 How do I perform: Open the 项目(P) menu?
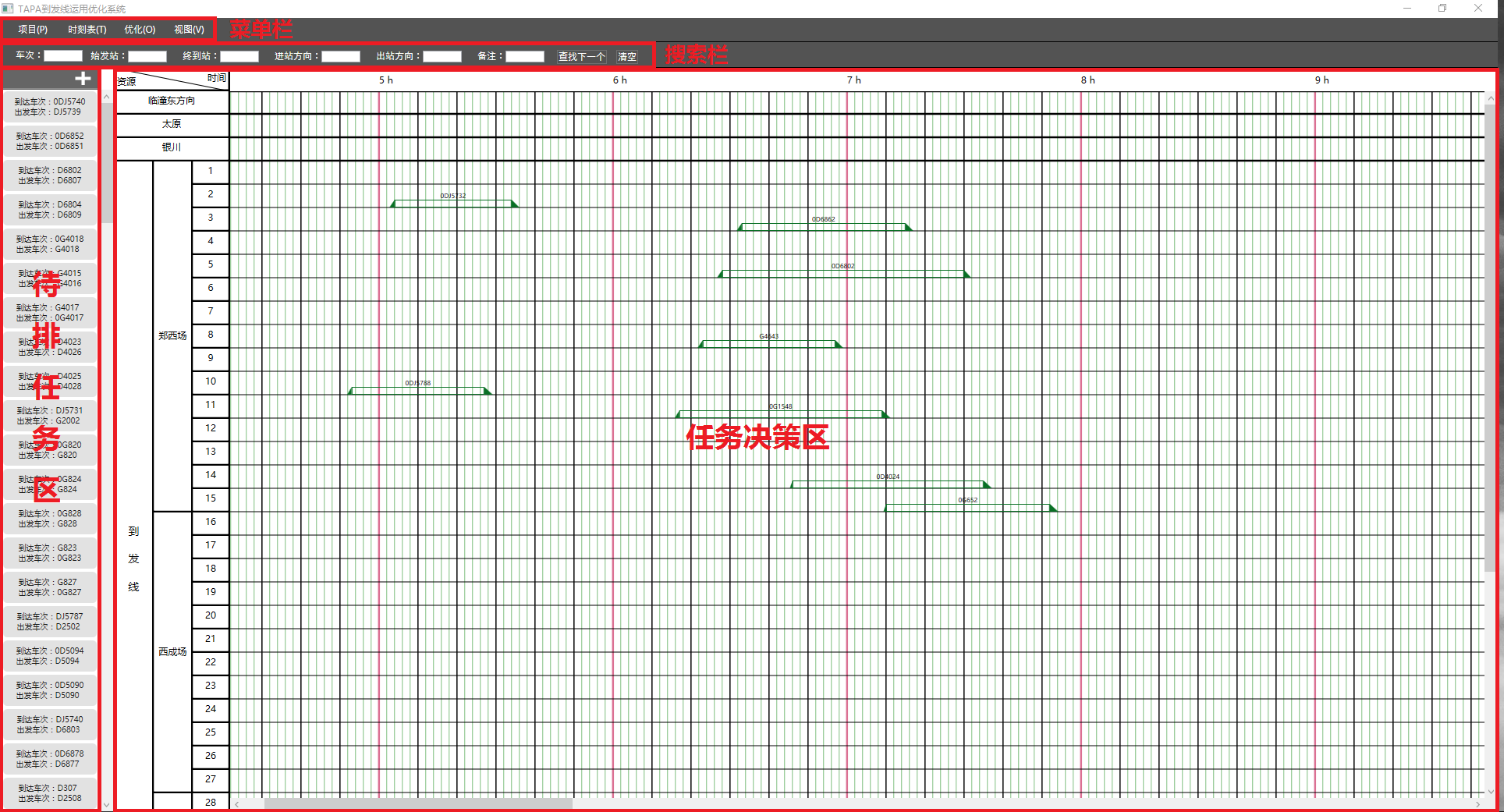tap(33, 30)
